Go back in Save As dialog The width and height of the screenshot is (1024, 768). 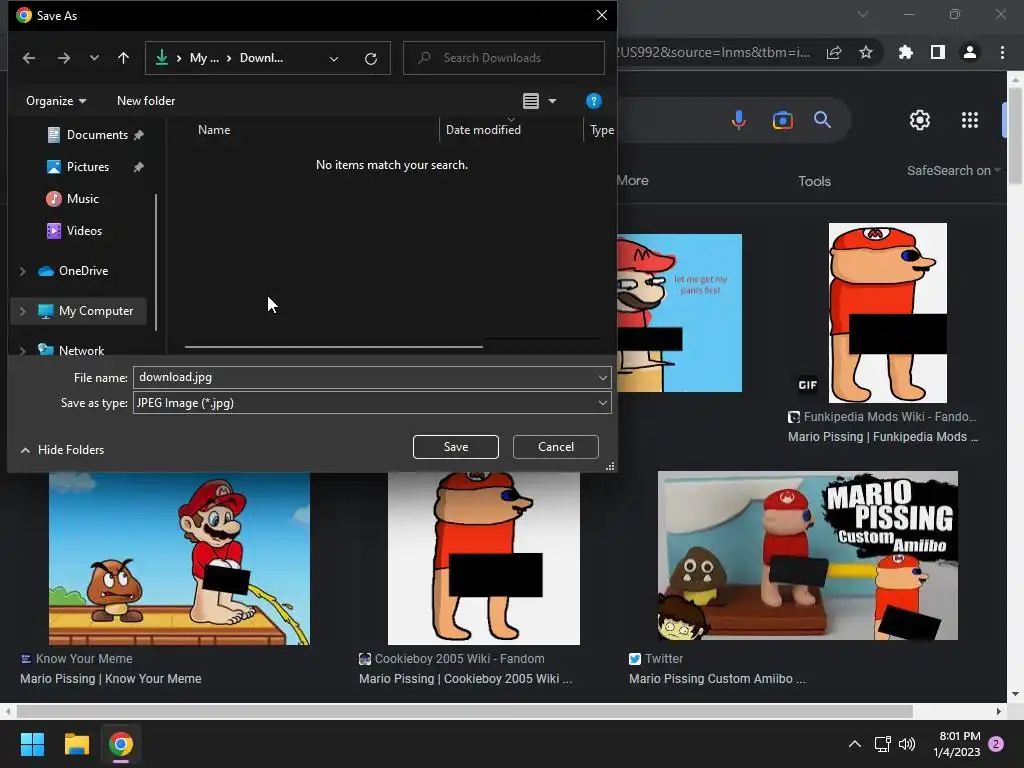tap(29, 58)
